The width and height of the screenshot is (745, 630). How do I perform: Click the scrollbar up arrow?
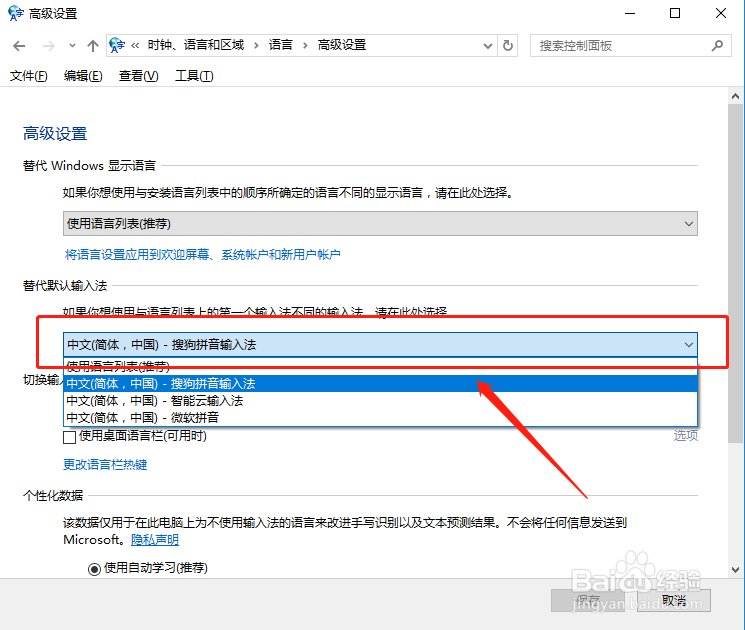point(735,96)
